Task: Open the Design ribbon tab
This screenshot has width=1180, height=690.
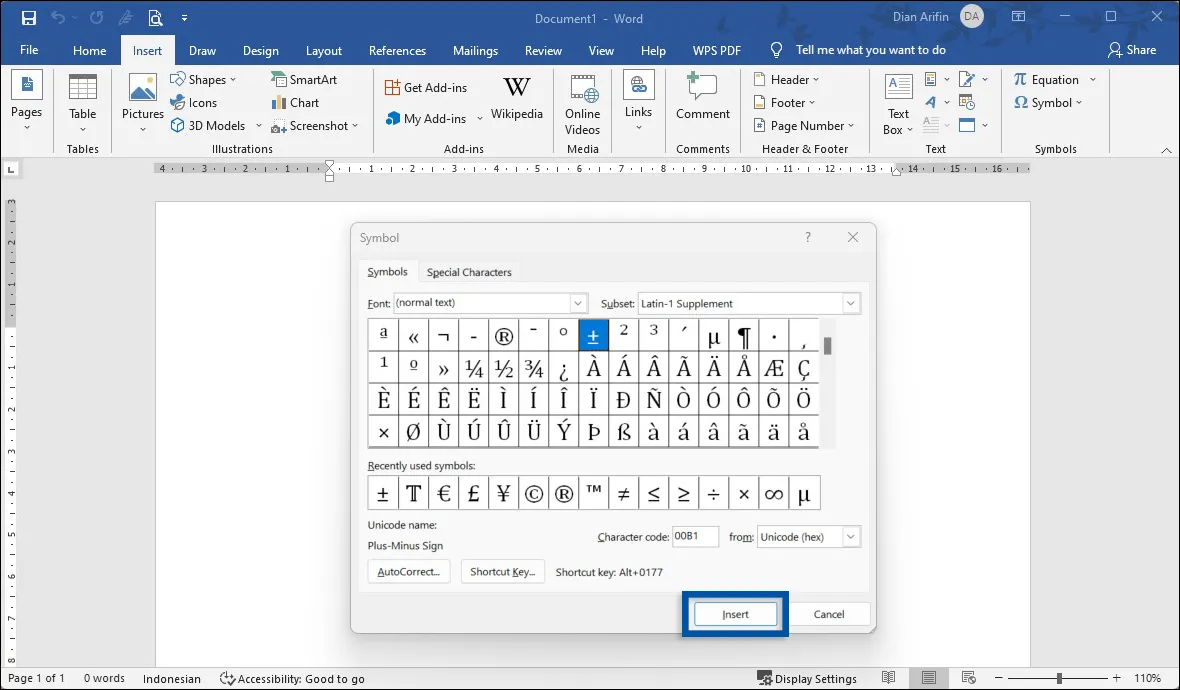Action: point(260,50)
